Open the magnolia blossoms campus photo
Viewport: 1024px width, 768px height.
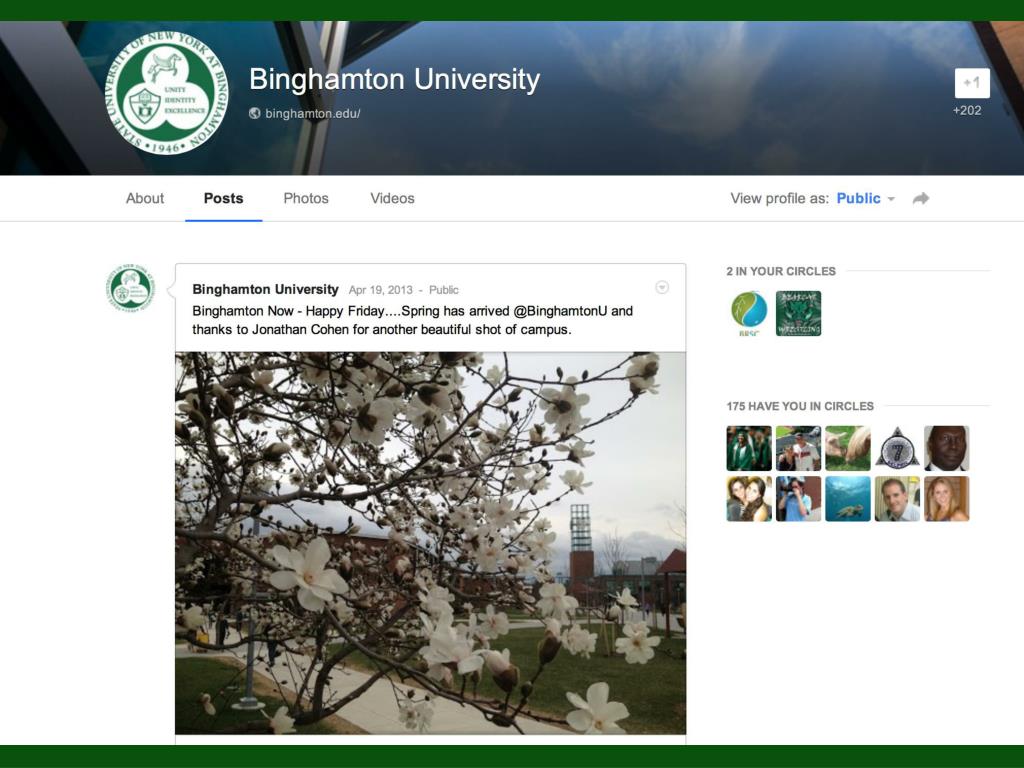430,543
